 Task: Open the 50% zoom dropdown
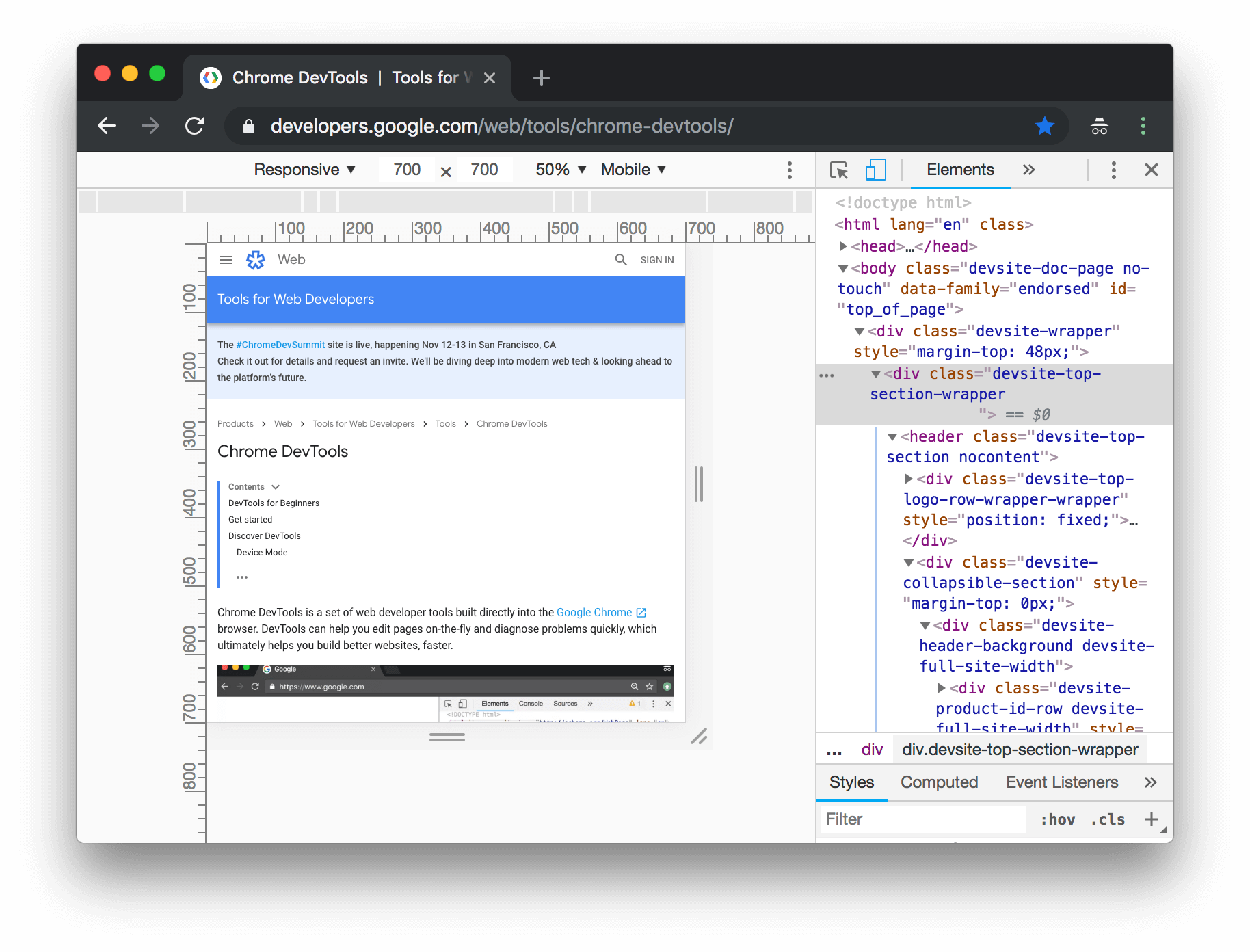[x=561, y=170]
